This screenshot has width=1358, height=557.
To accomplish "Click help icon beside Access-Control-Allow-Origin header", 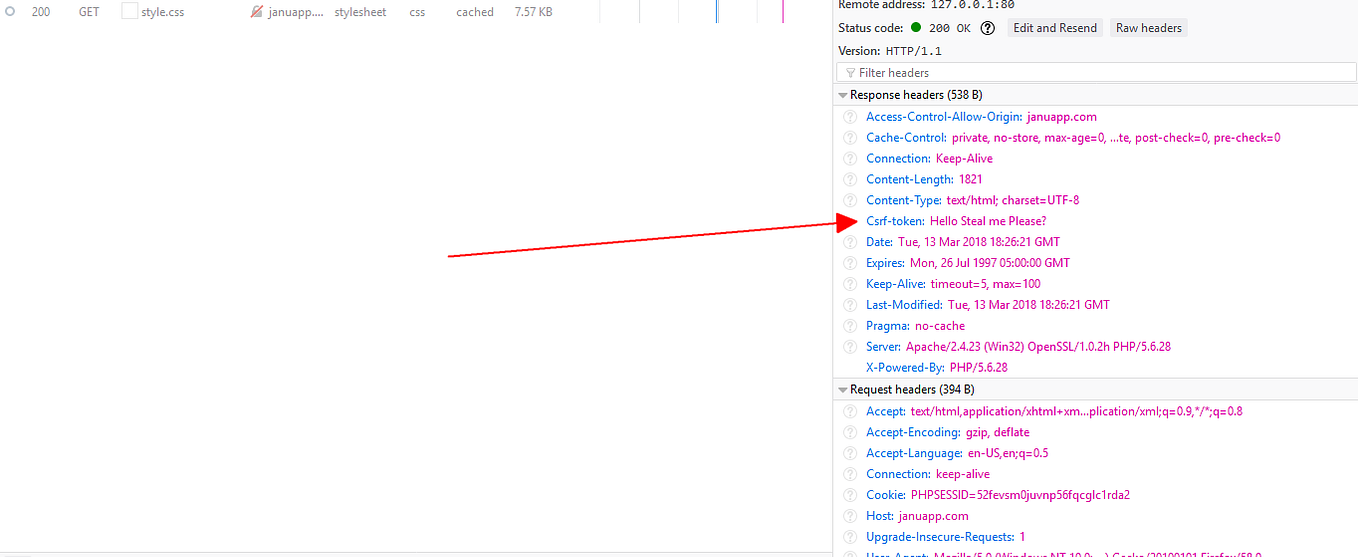I will [850, 117].
